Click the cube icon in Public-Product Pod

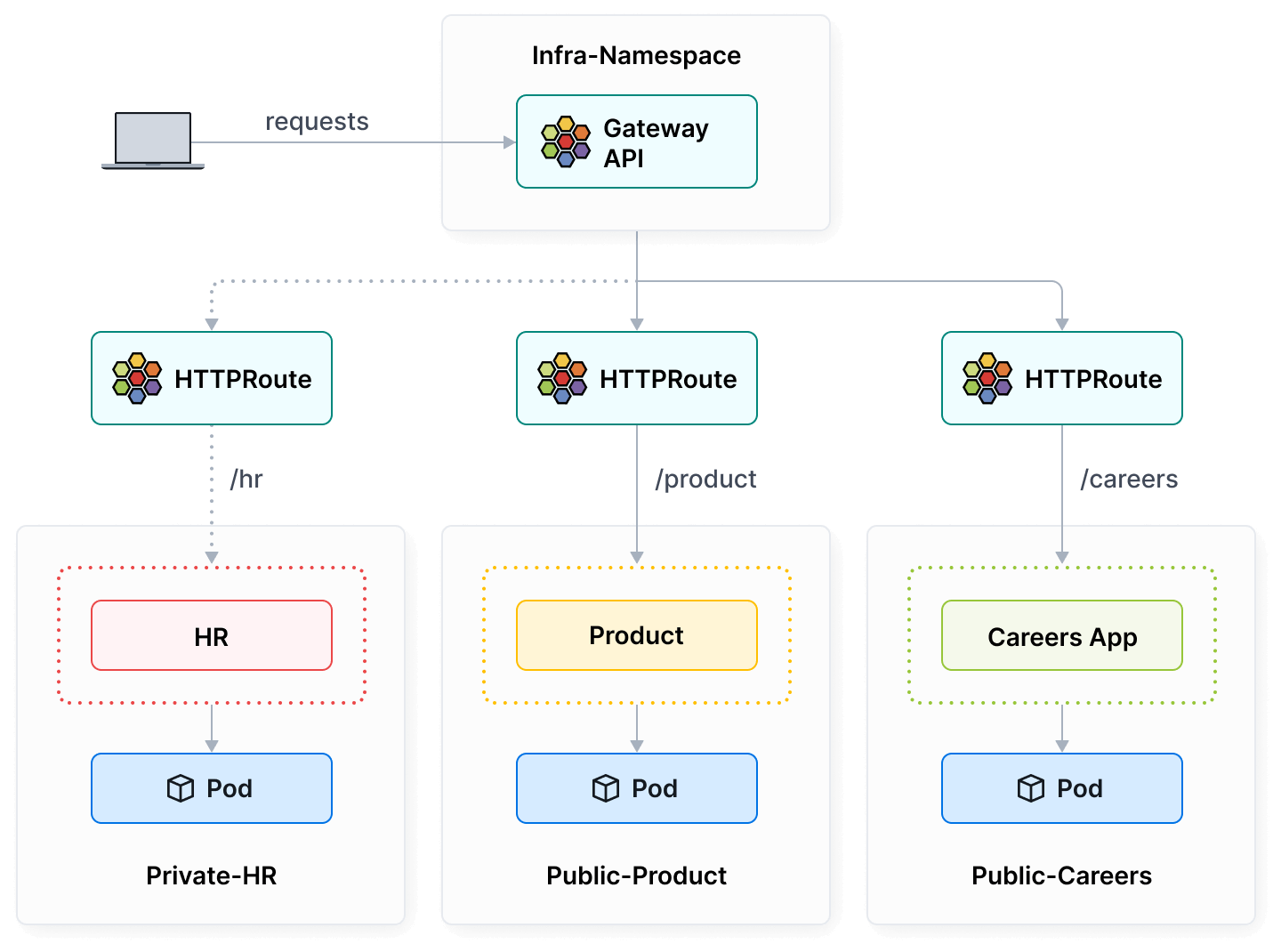coord(606,788)
